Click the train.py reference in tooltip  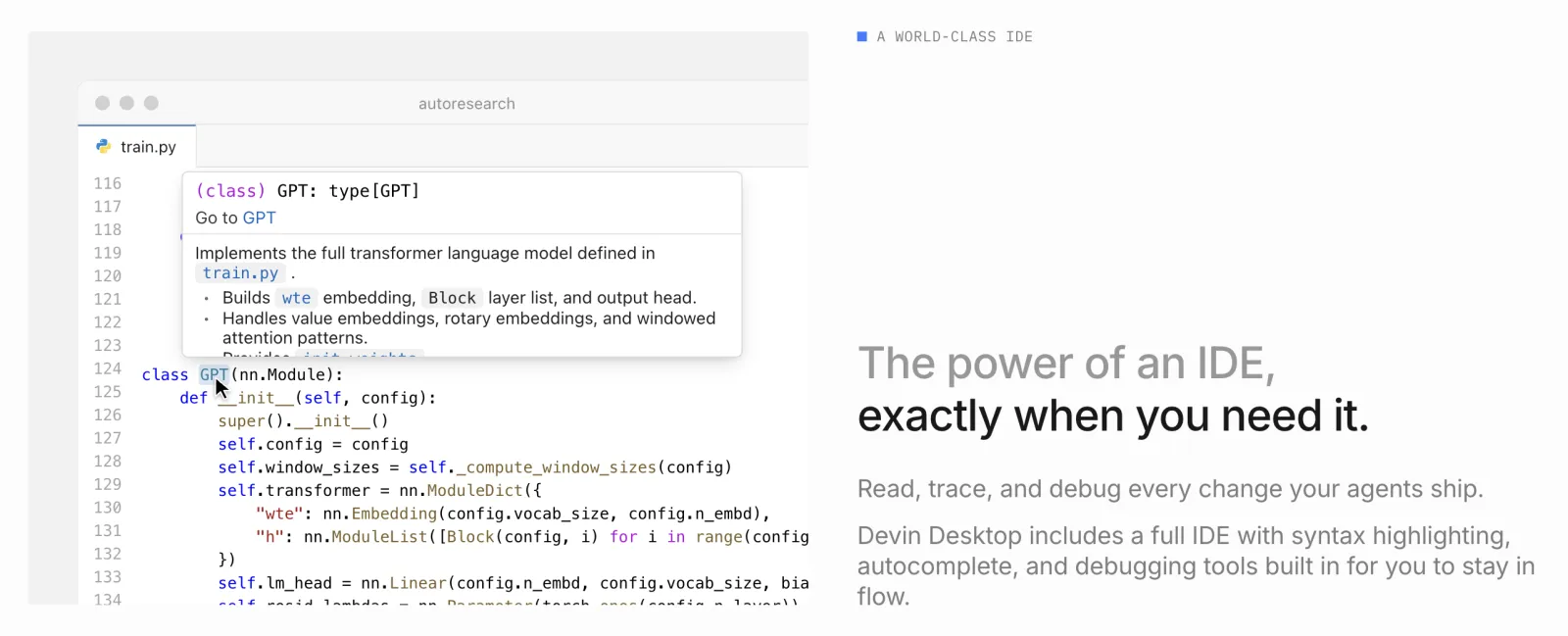[x=240, y=273]
